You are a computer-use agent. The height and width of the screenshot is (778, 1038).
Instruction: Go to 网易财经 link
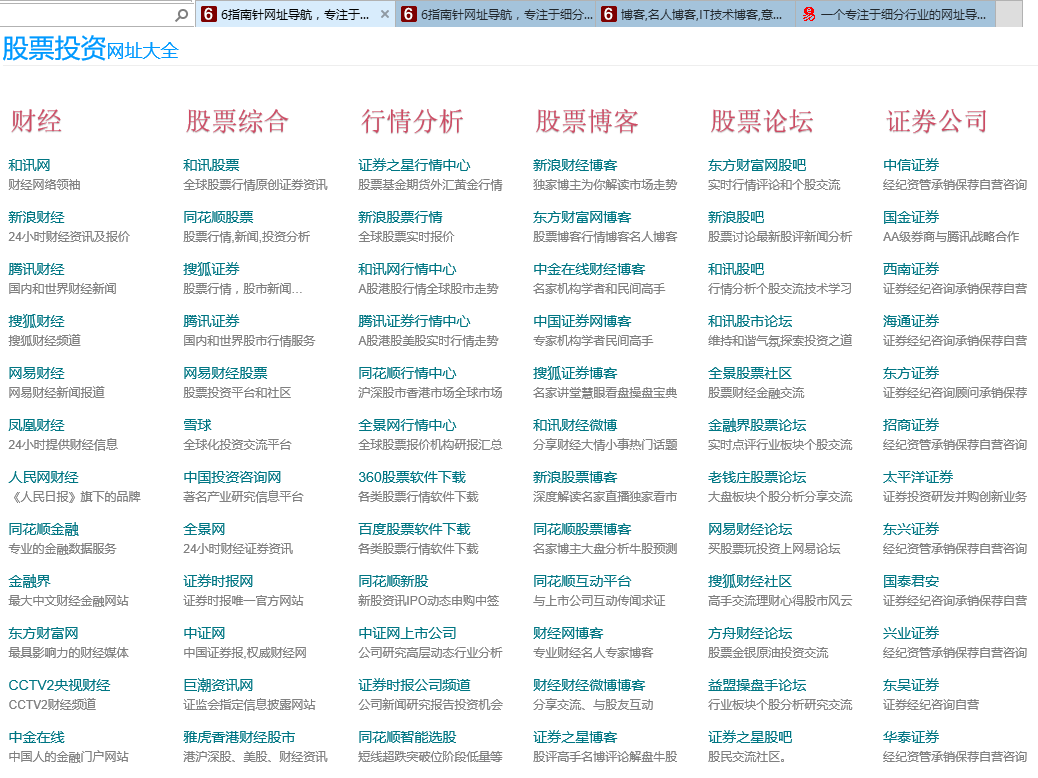tap(36, 373)
